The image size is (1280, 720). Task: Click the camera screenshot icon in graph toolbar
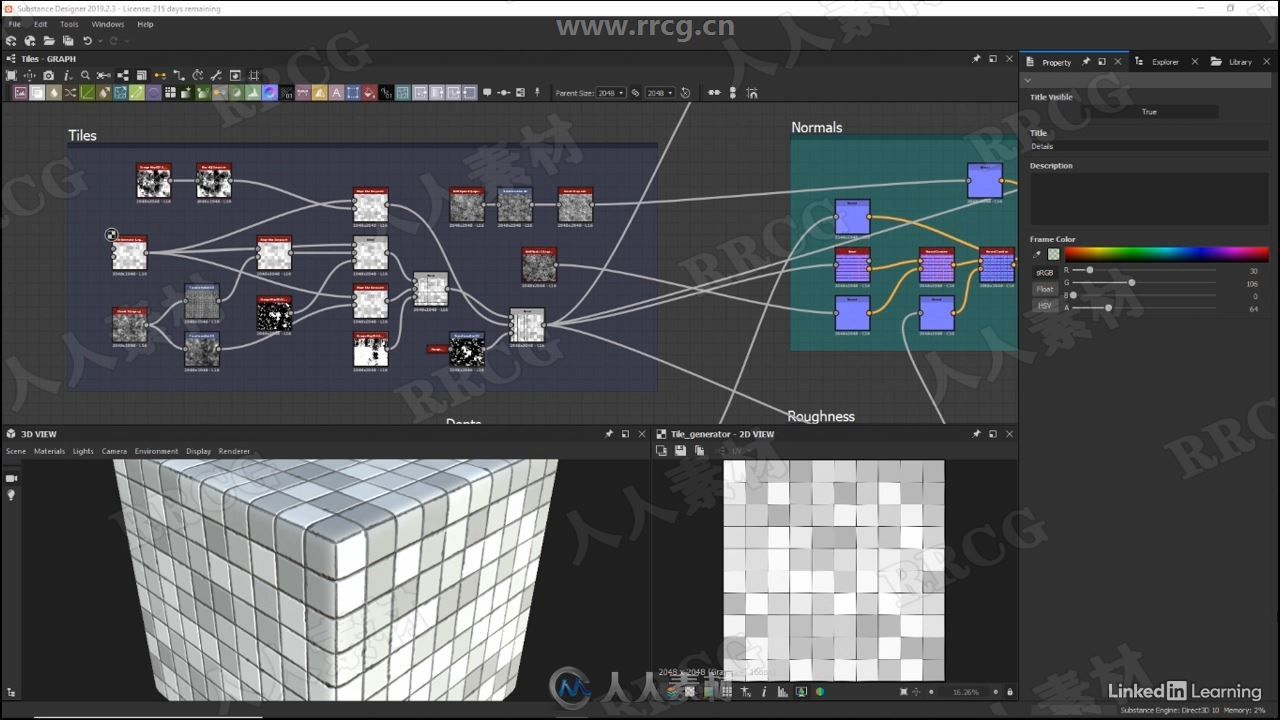(48, 76)
